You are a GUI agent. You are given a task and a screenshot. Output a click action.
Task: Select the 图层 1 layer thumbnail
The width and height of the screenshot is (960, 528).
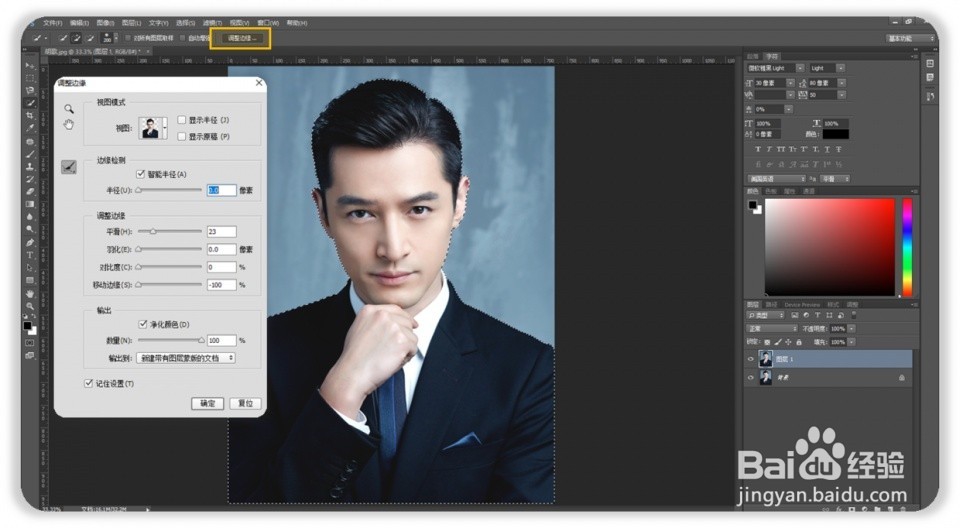[x=766, y=359]
